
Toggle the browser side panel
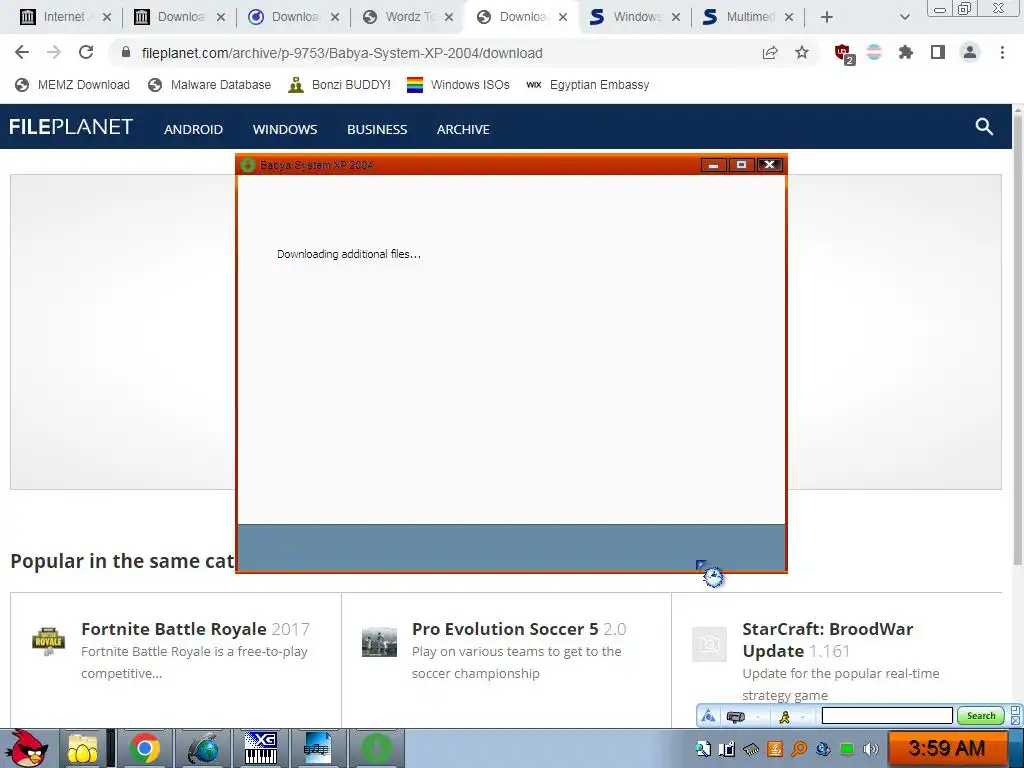click(x=938, y=52)
